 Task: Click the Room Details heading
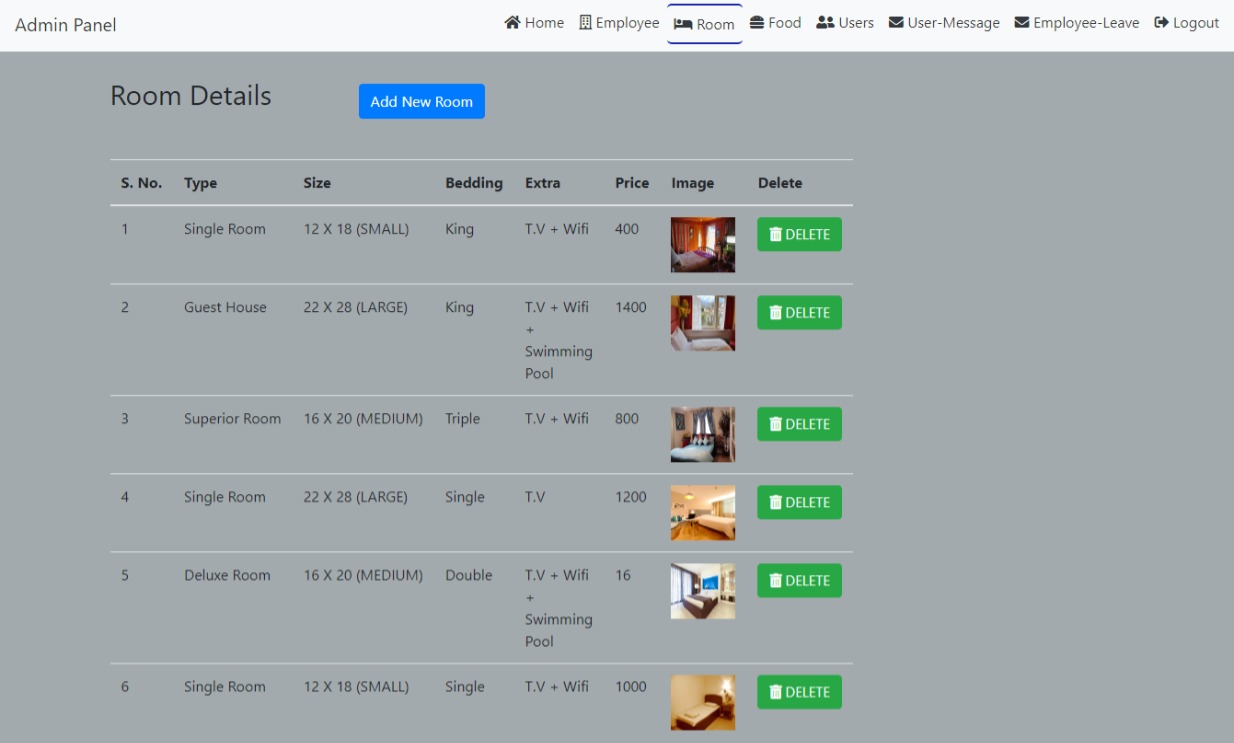click(191, 96)
